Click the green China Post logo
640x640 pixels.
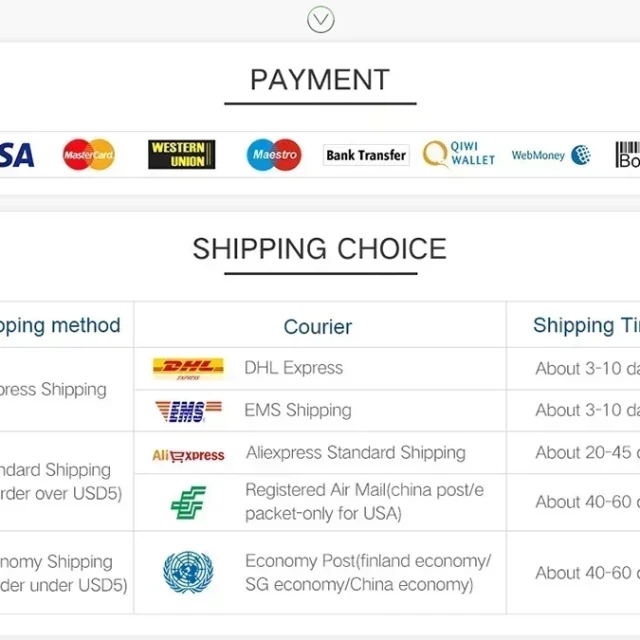(188, 502)
